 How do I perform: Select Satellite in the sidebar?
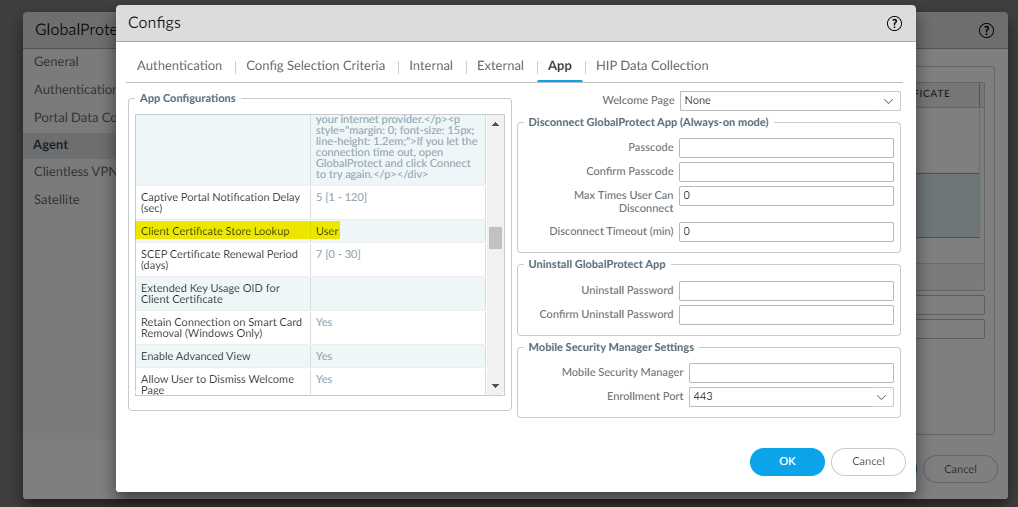click(x=56, y=199)
